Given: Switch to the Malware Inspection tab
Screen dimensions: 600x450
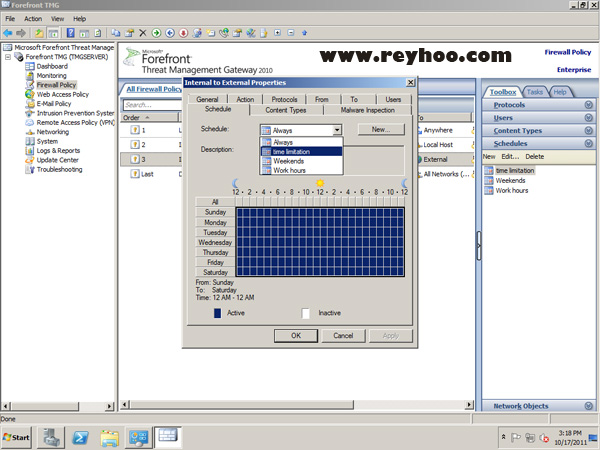Looking at the screenshot, I should (368, 110).
